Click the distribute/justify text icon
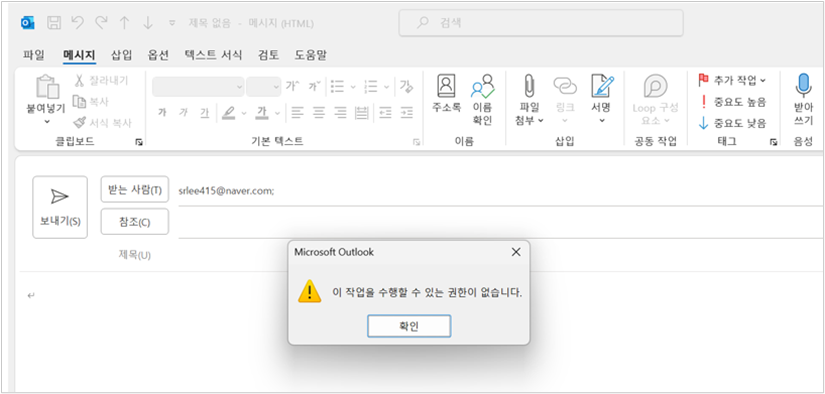825x394 pixels. coord(361,112)
